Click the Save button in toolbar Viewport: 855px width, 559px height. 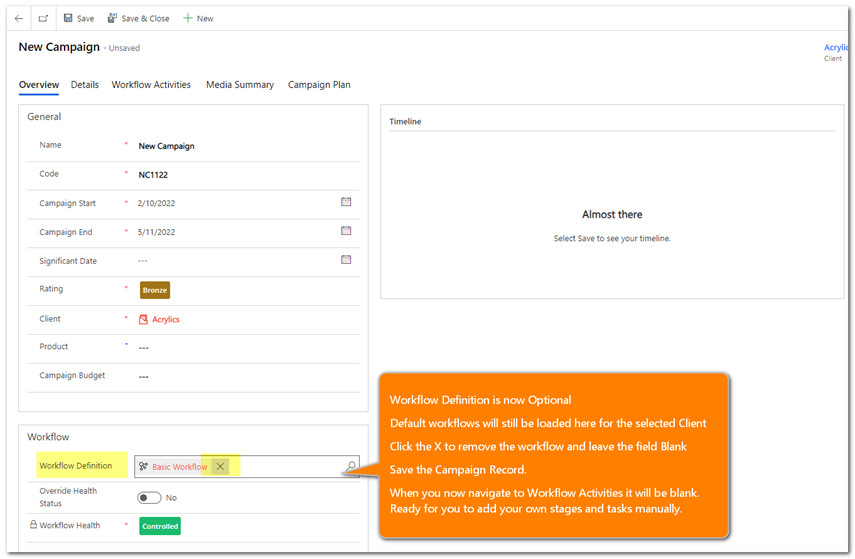pos(79,18)
